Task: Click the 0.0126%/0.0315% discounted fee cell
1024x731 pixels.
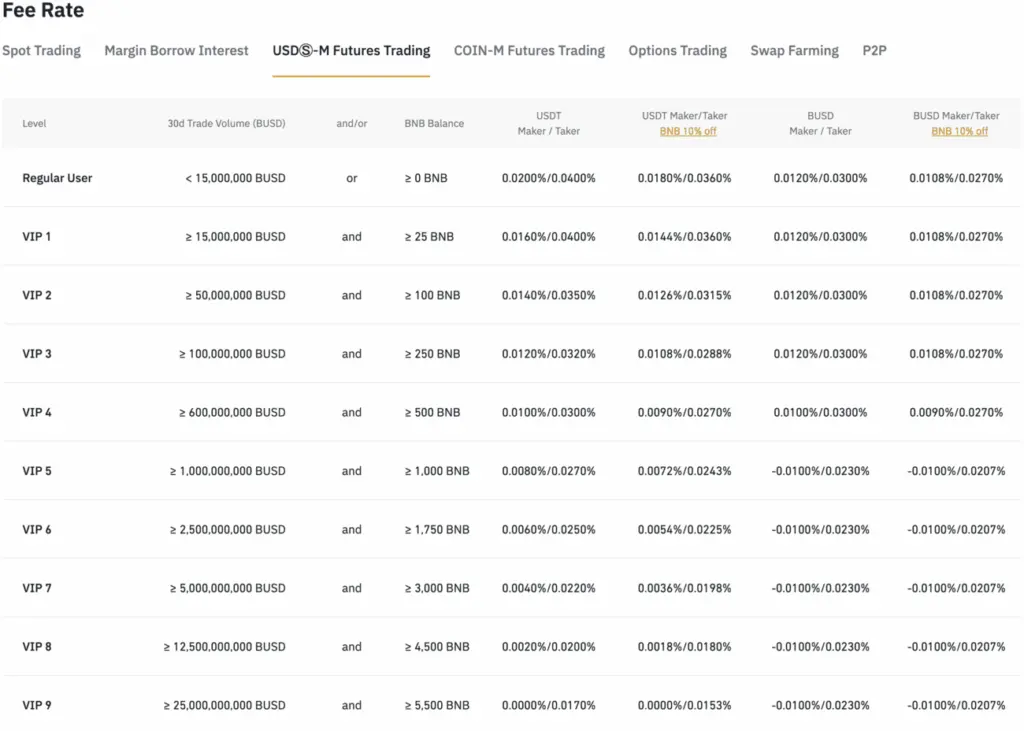Action: coord(684,295)
